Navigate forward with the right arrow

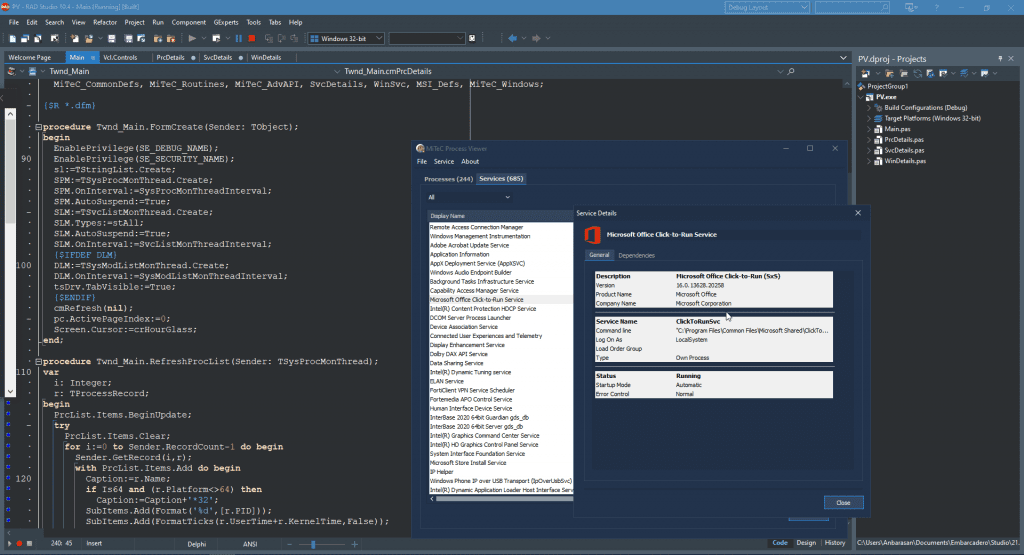[x=536, y=39]
